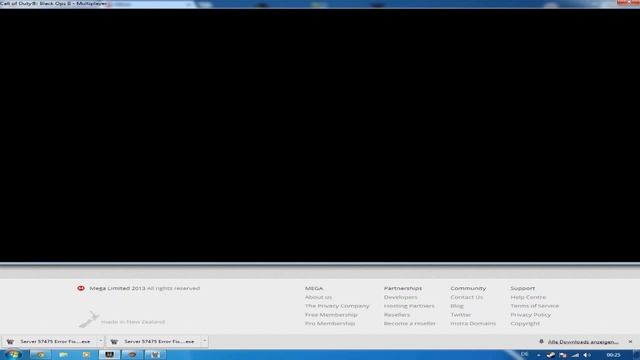This screenshot has width=640, height=360.
Task: Click the Terms of Service link
Action: tap(534, 306)
